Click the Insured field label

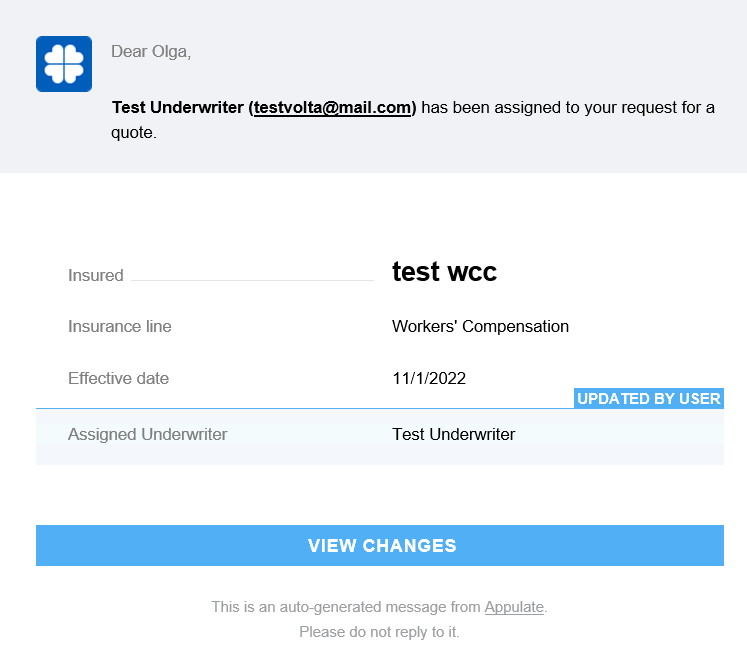tap(95, 276)
